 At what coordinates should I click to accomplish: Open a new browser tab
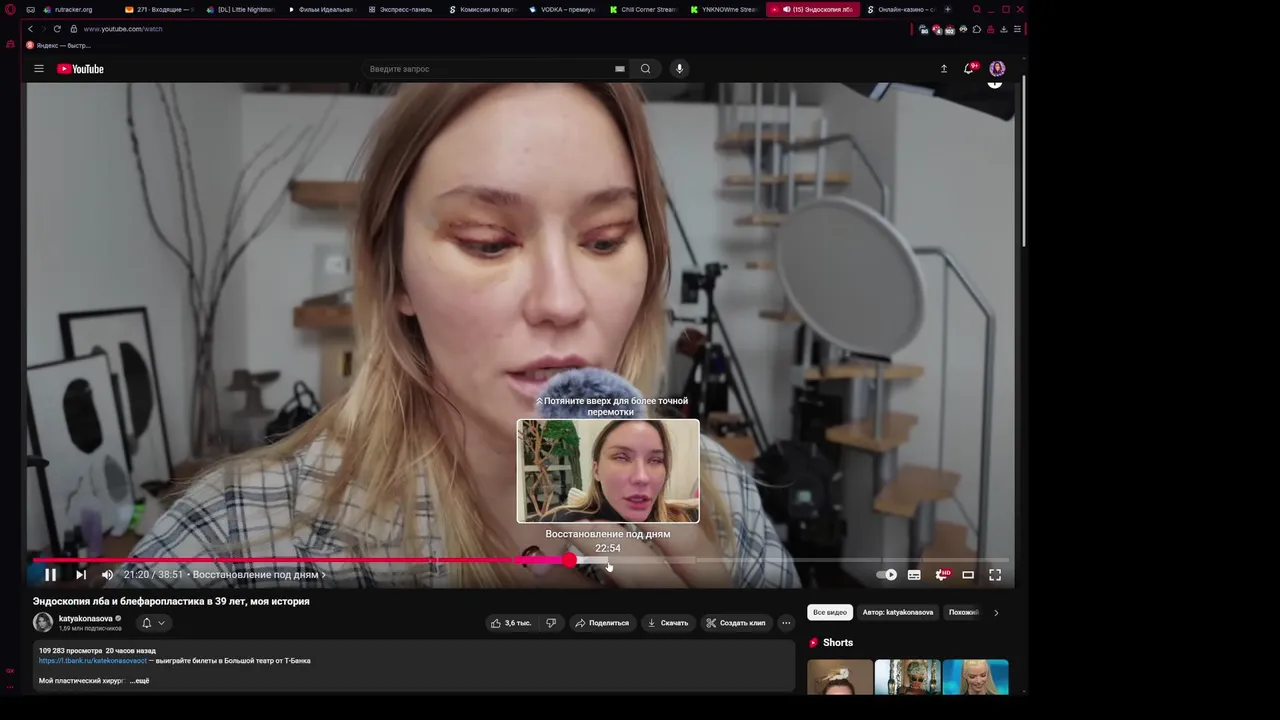pos(948,9)
